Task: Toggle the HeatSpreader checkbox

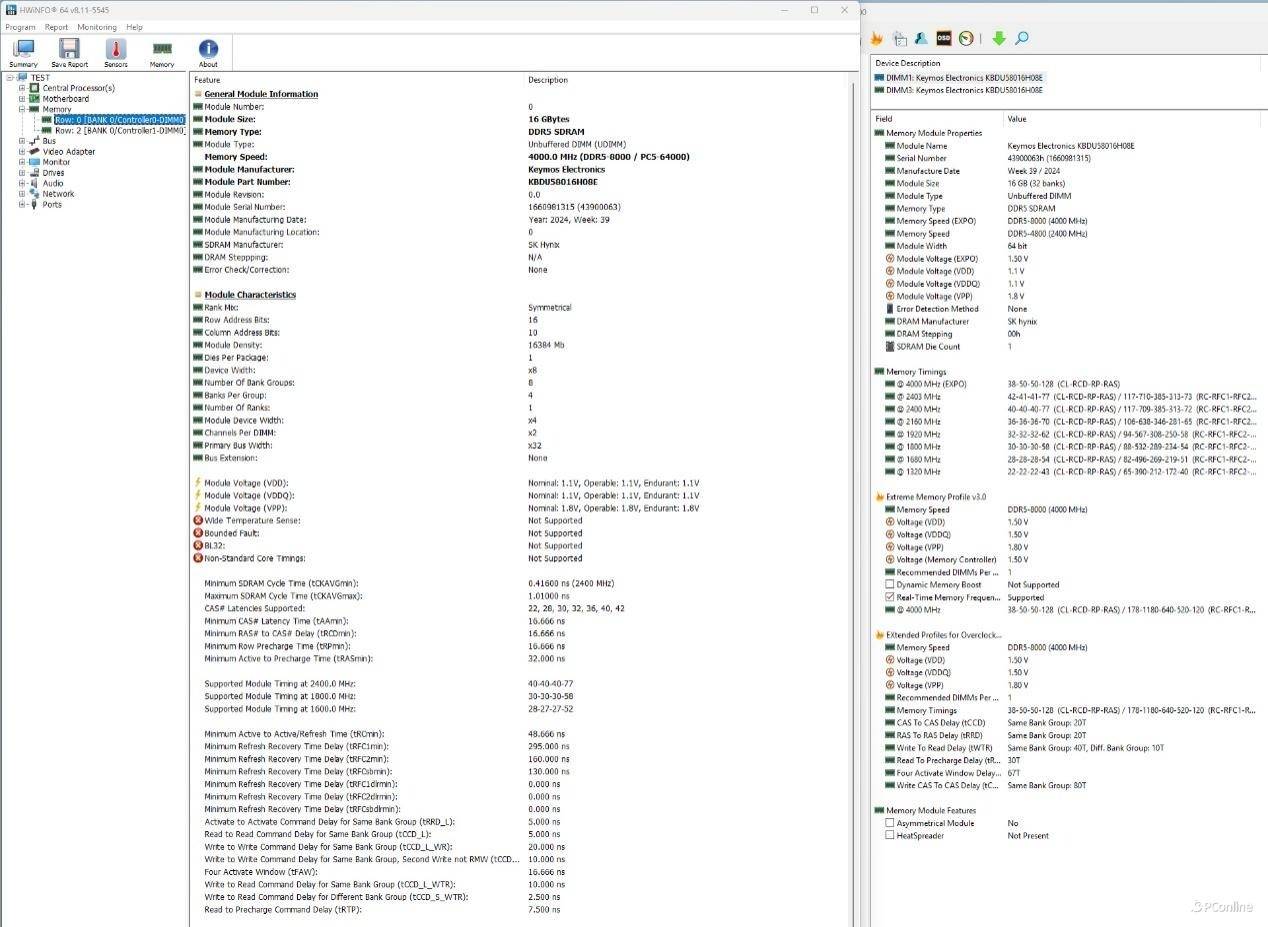Action: (890, 835)
